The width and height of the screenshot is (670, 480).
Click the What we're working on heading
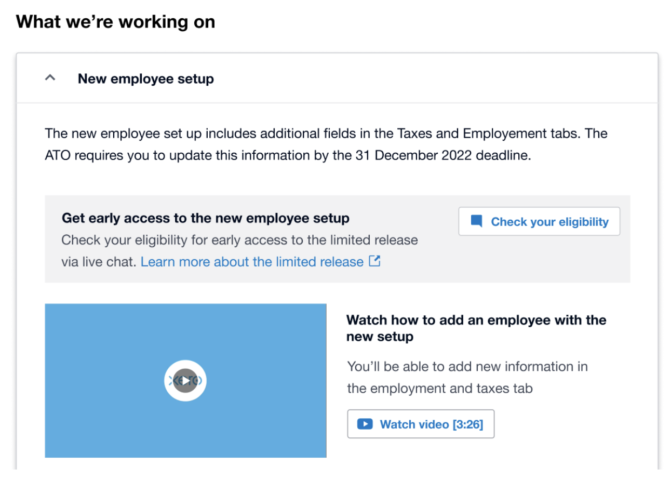click(x=115, y=22)
